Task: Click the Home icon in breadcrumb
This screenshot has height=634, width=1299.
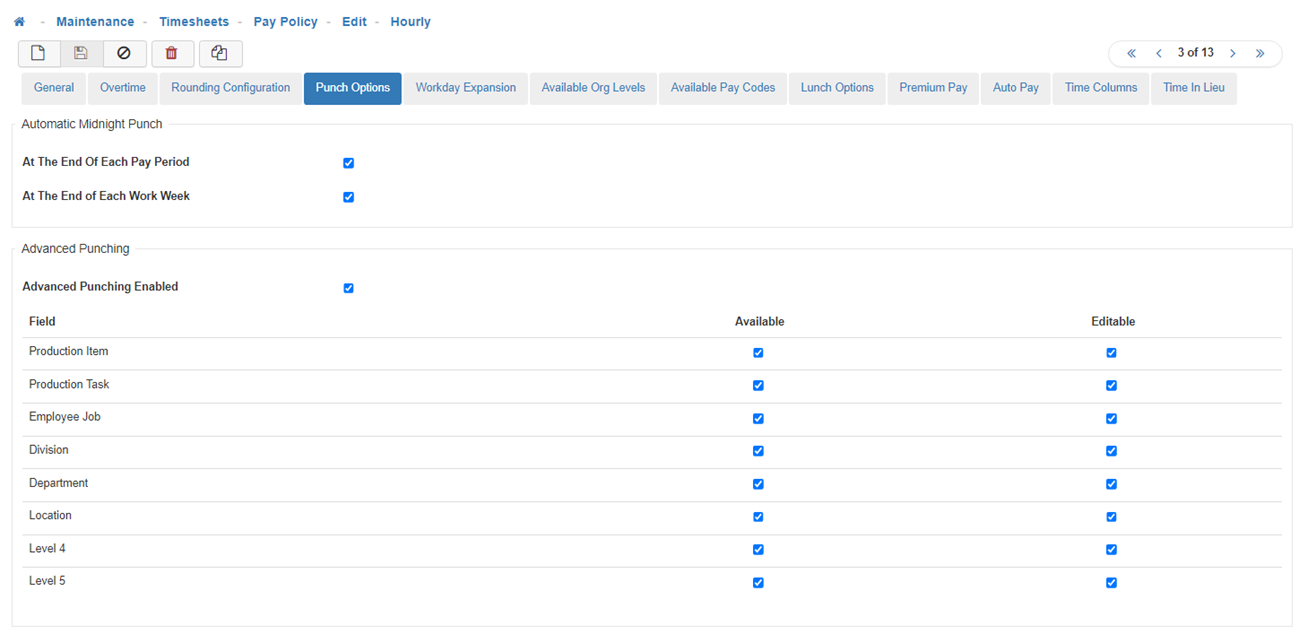Action: pos(19,22)
